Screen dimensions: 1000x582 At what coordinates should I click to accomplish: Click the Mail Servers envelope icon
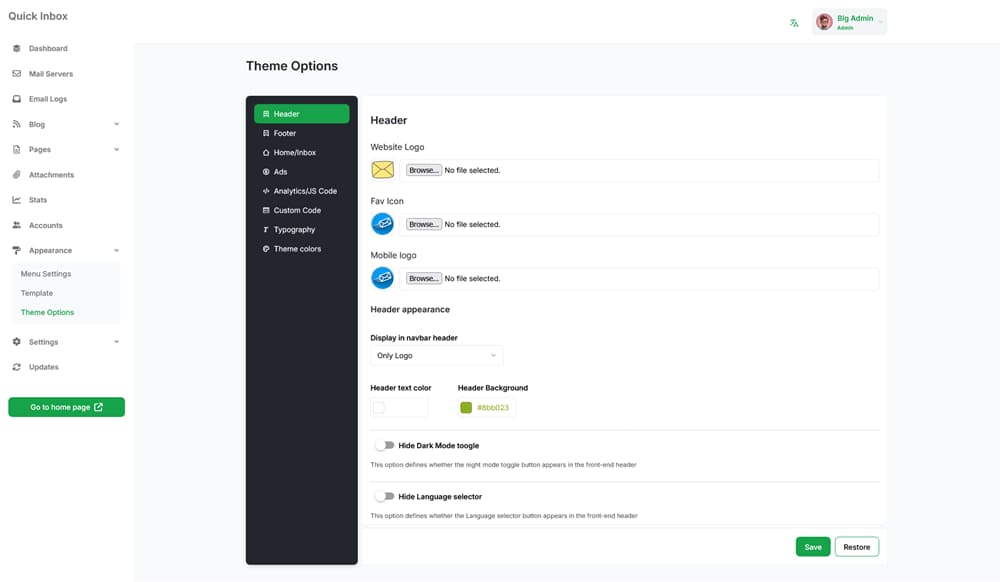click(x=17, y=74)
